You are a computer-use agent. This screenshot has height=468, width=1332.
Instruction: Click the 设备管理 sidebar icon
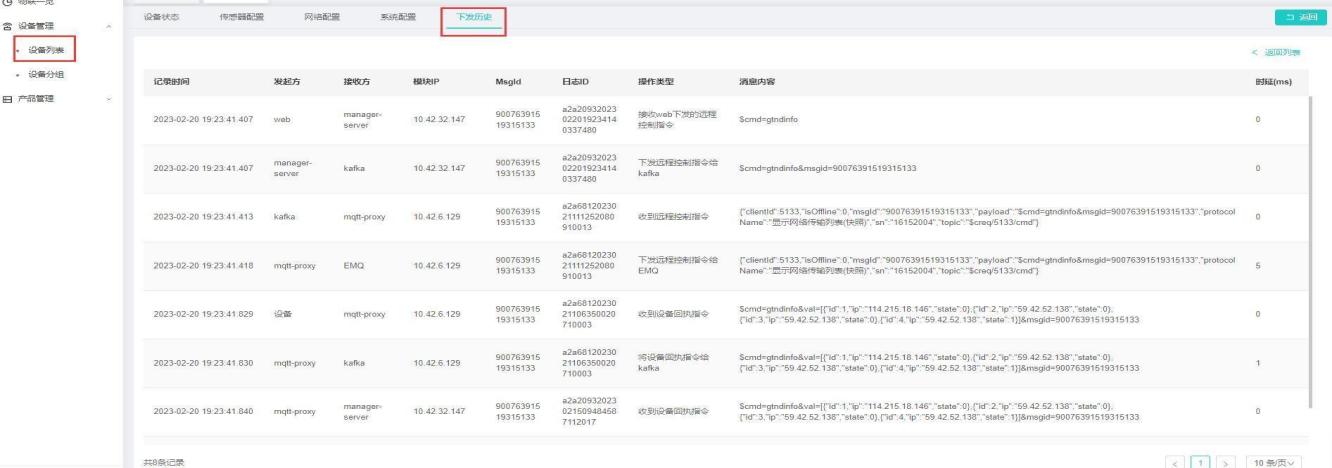tap(7, 26)
